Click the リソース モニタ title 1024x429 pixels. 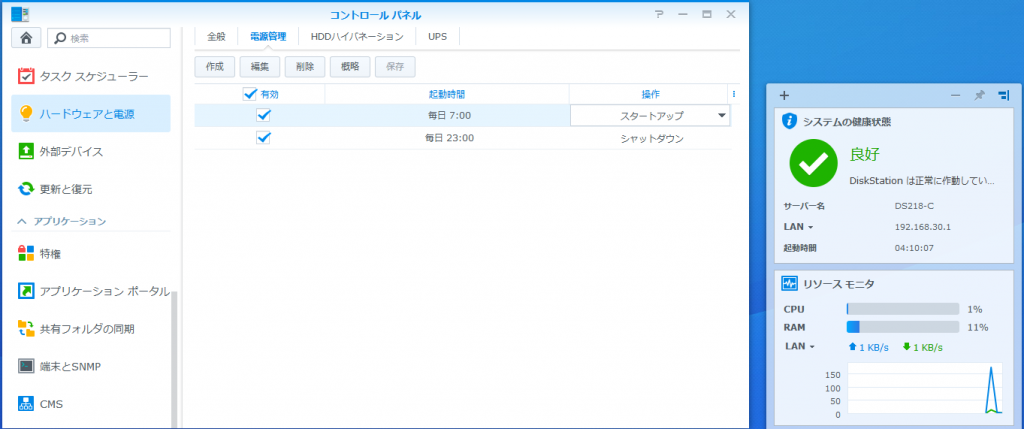tap(839, 284)
